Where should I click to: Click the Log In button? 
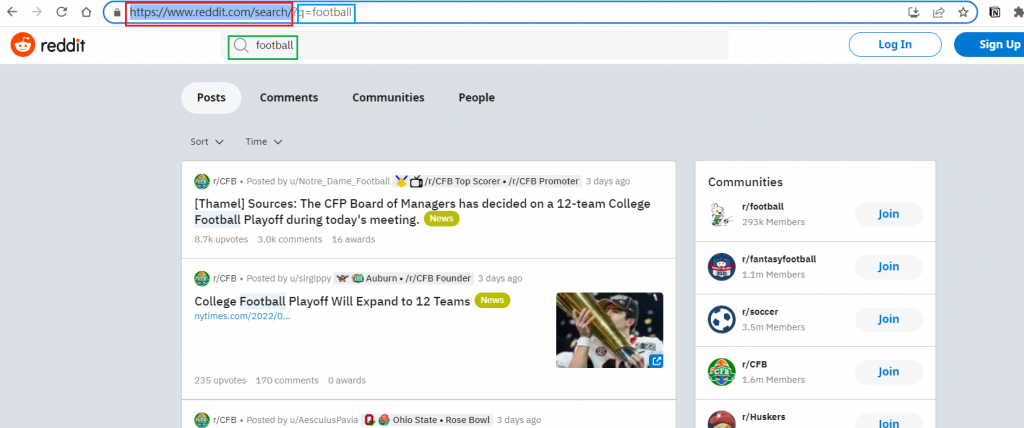pyautogui.click(x=895, y=44)
